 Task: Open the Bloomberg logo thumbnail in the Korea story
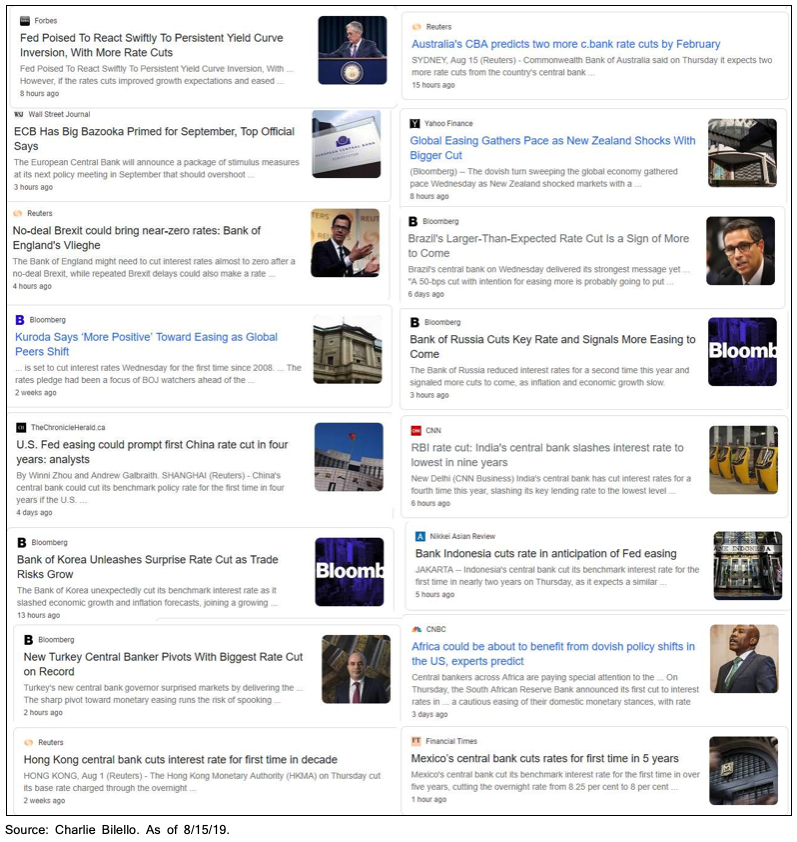coord(350,572)
